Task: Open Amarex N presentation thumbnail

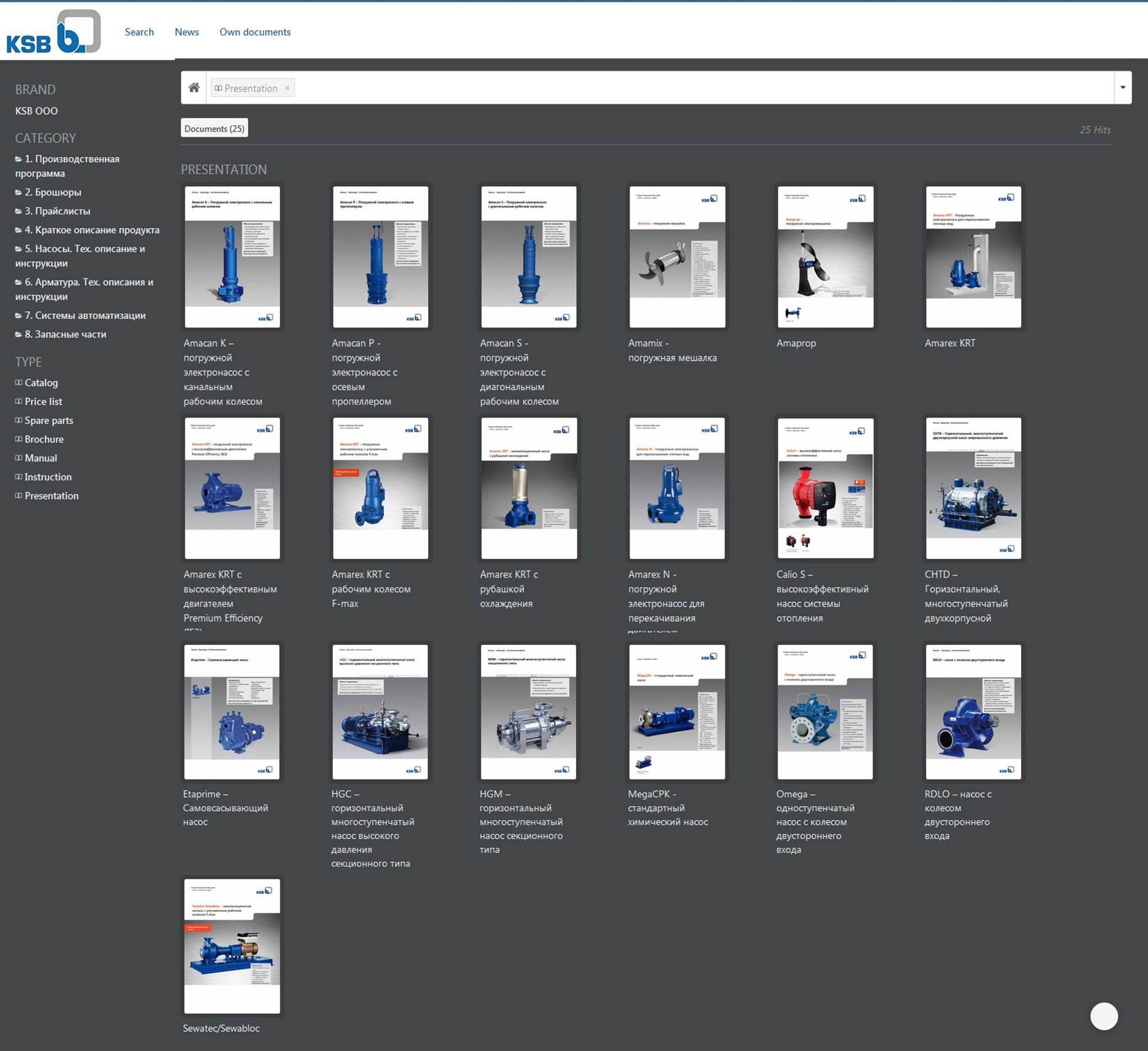Action: (677, 489)
